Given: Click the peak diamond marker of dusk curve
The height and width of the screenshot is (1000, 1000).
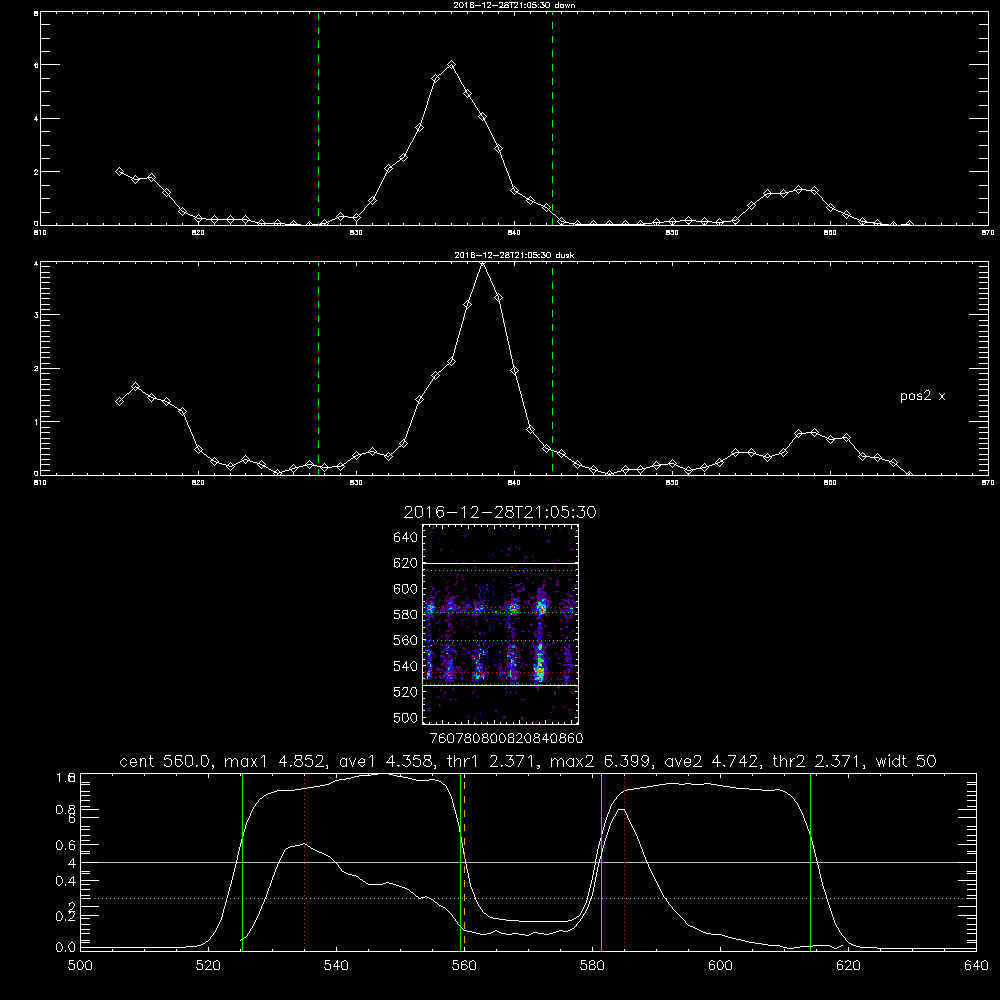Looking at the screenshot, I should (483, 263).
